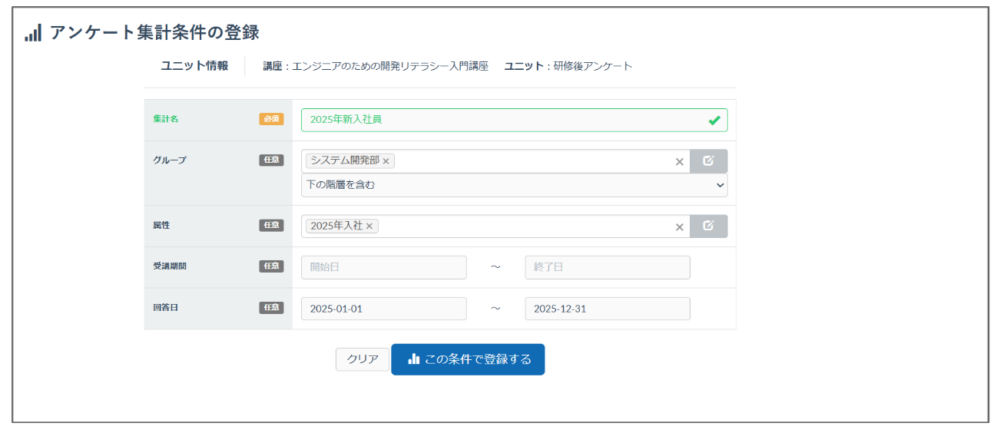
Task: Select the 回答日 start date 2025-01-01
Action: point(383,309)
